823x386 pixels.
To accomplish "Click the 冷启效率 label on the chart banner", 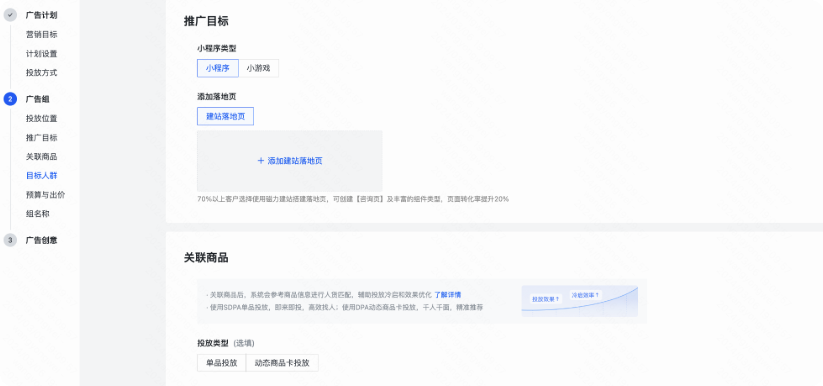I will (585, 295).
